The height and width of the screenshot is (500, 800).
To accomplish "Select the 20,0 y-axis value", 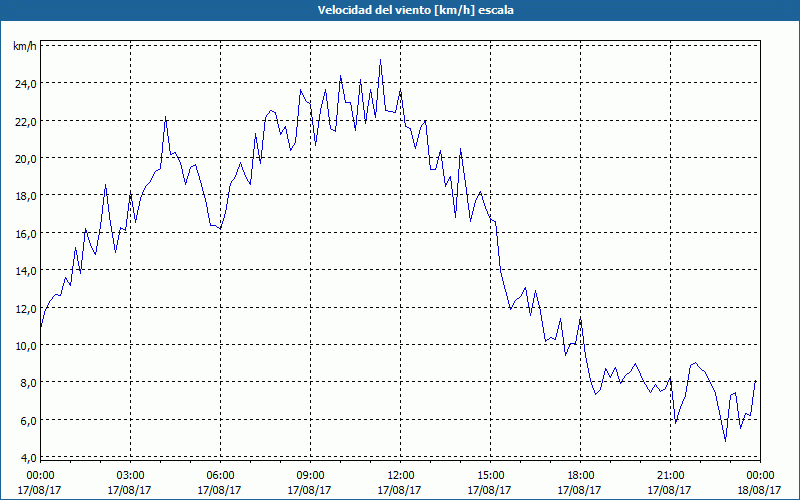I will 25,159.
